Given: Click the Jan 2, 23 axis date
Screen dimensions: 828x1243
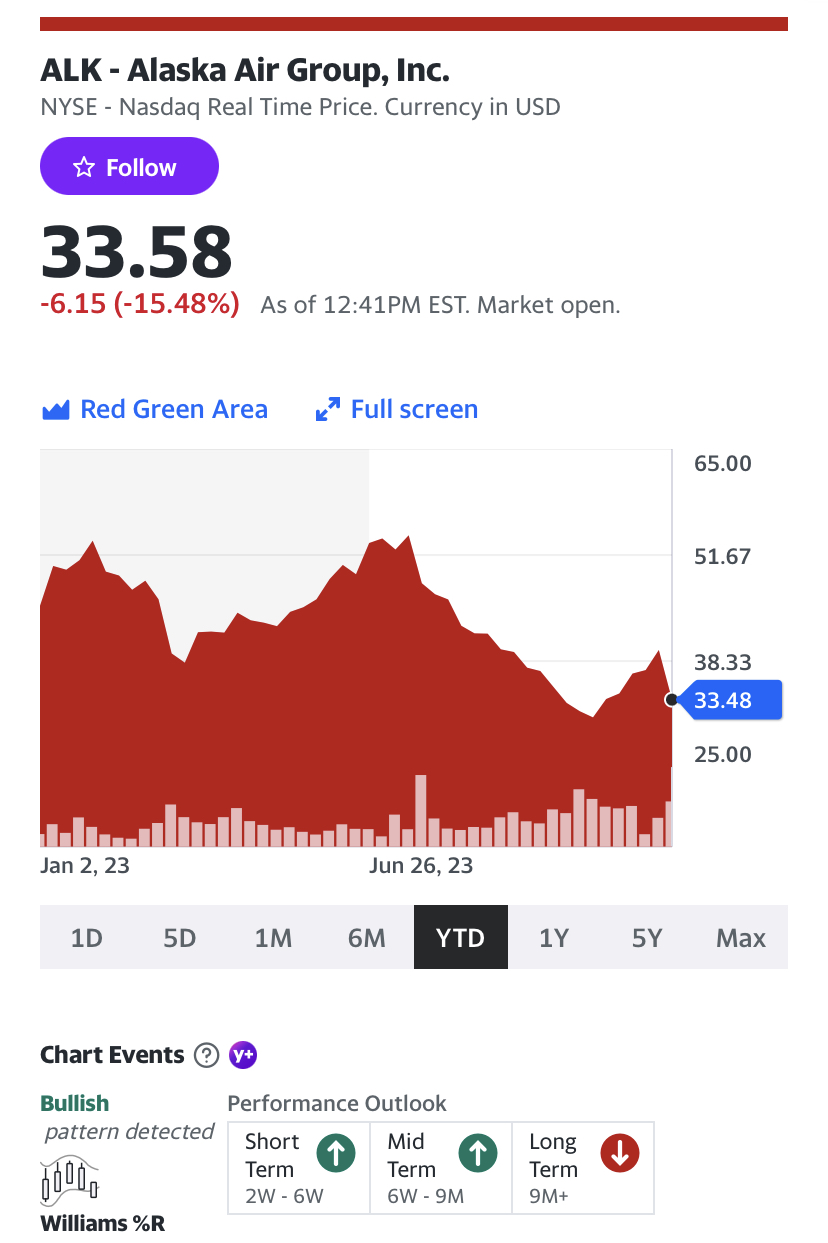Looking at the screenshot, I should (x=85, y=865).
